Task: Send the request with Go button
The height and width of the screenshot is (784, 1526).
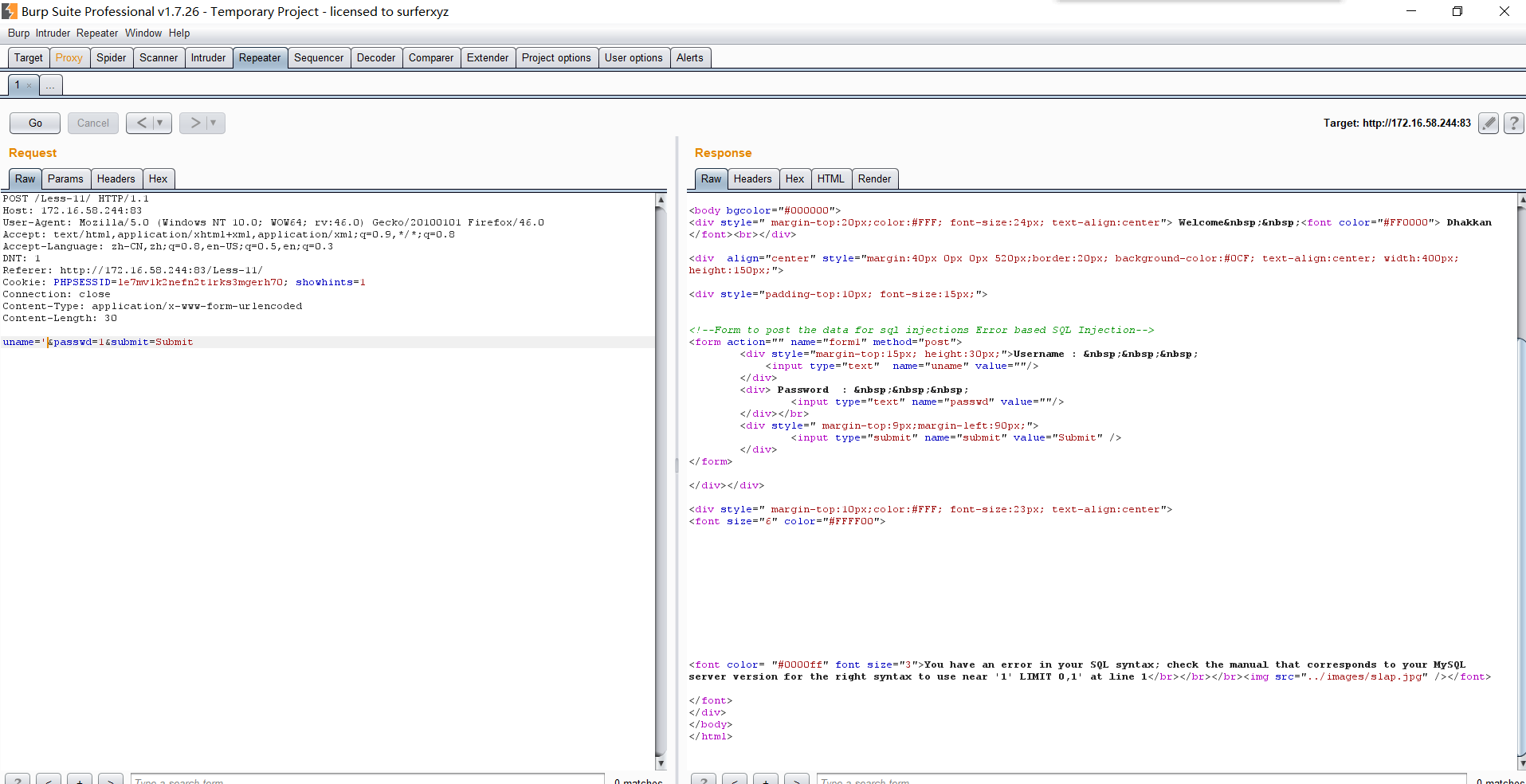Action: coord(35,123)
